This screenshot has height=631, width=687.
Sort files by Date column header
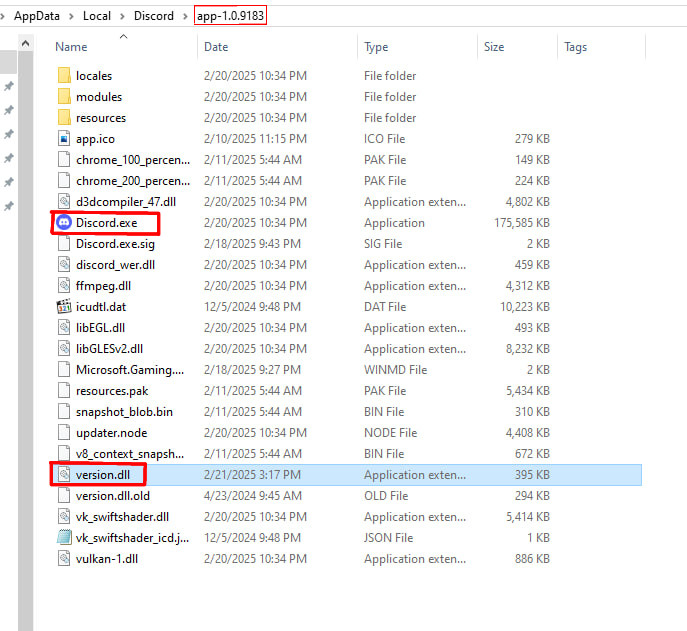216,47
